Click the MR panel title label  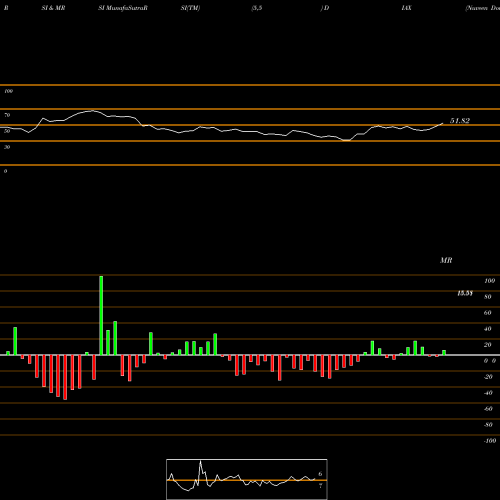point(446,260)
